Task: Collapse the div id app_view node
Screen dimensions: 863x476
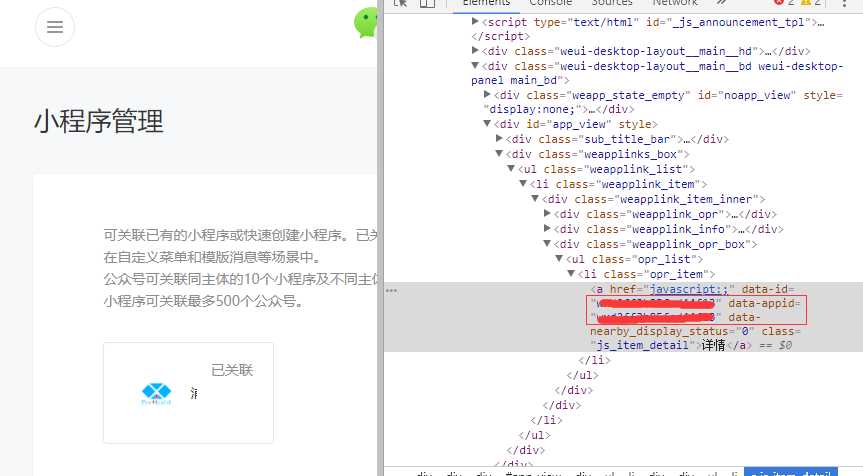Action: [x=487, y=123]
